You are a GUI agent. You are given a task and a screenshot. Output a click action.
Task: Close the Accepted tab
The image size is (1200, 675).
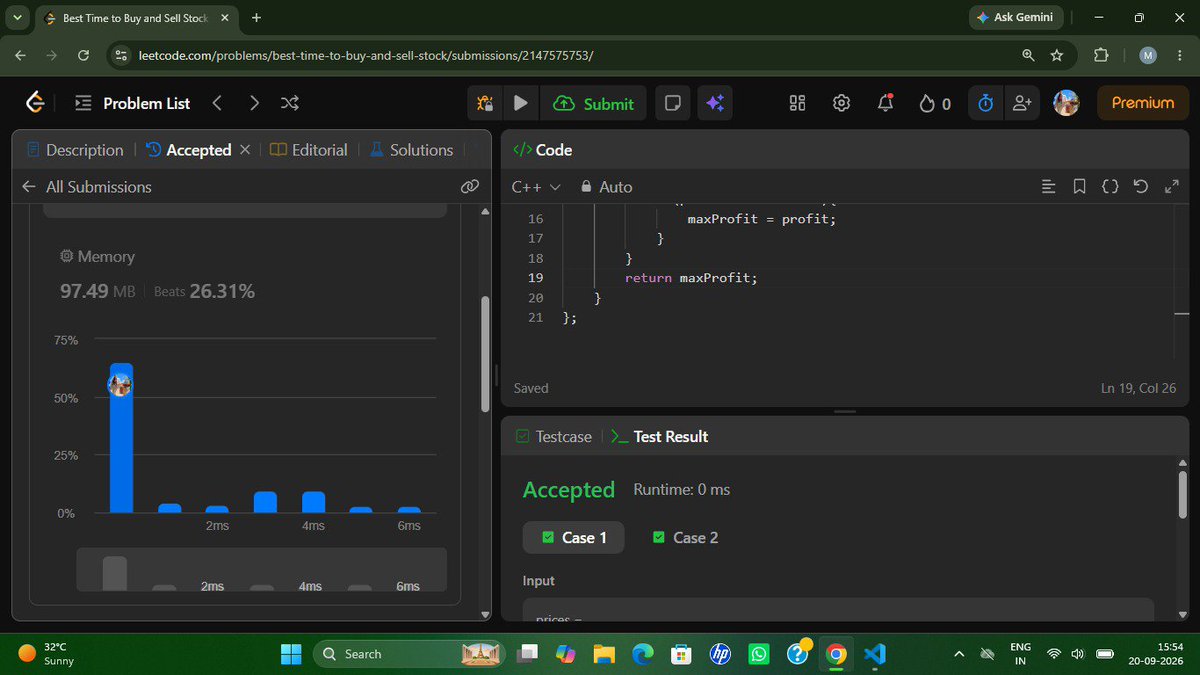[244, 150]
